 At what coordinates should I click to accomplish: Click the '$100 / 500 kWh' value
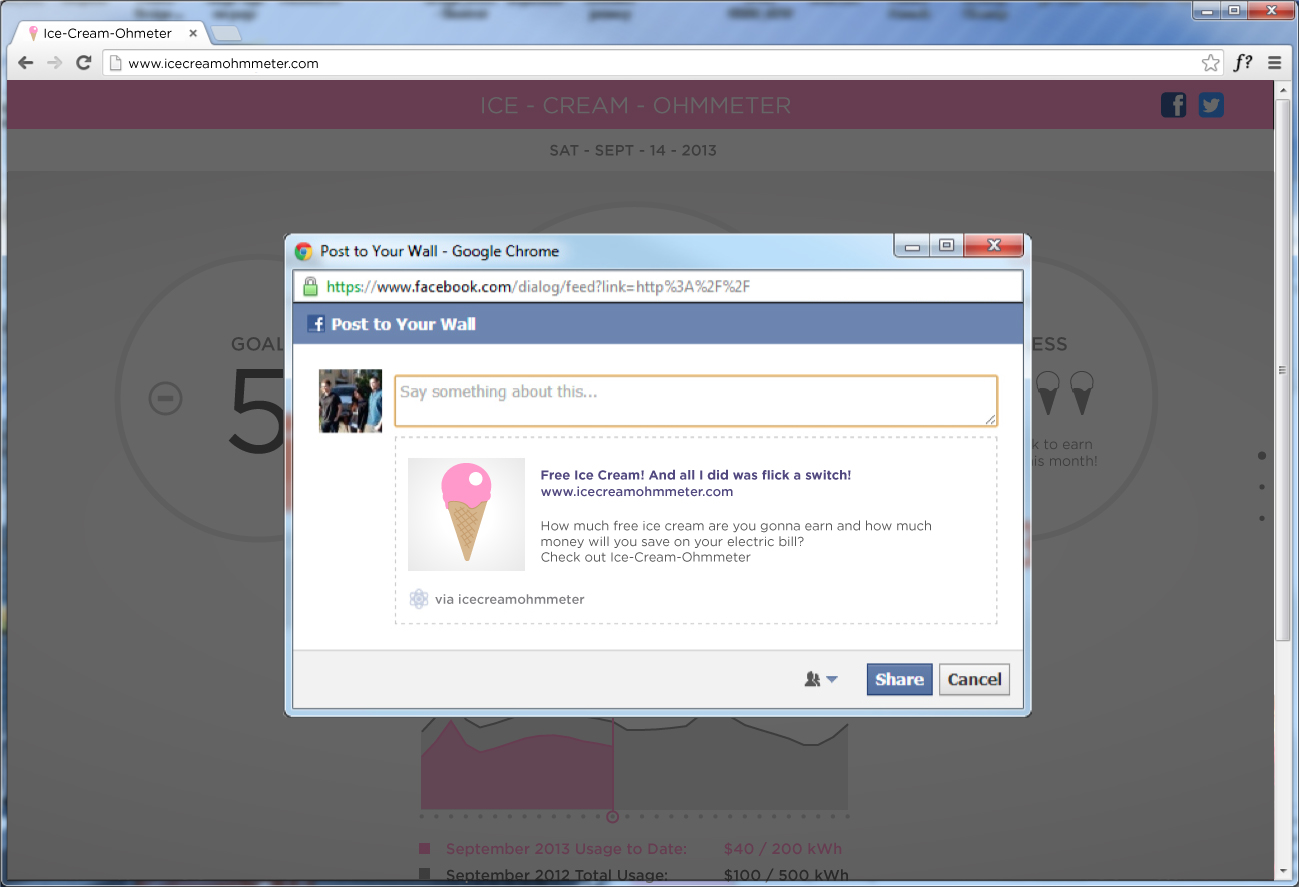pos(786,875)
